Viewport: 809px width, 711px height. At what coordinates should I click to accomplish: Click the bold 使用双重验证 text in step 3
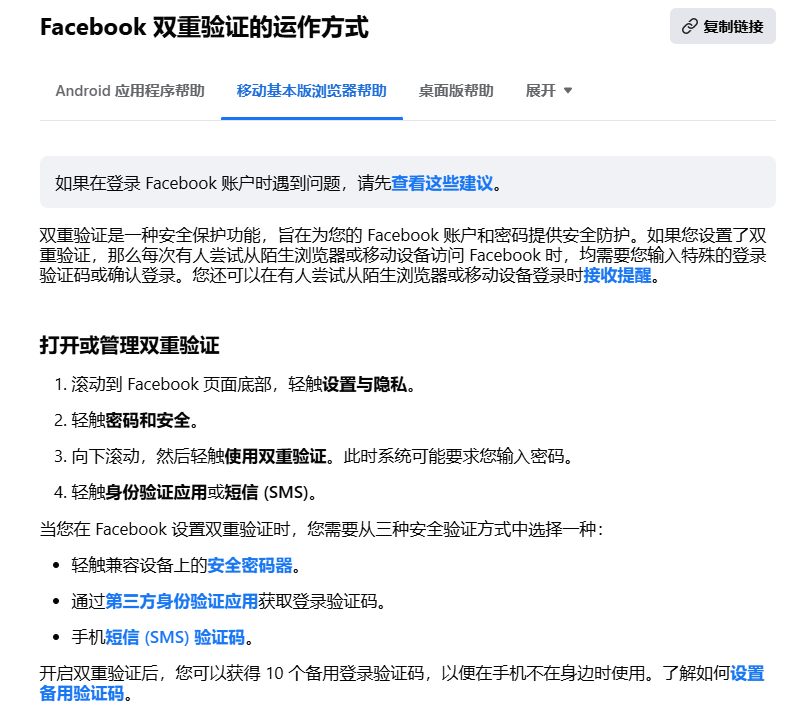click(276, 456)
